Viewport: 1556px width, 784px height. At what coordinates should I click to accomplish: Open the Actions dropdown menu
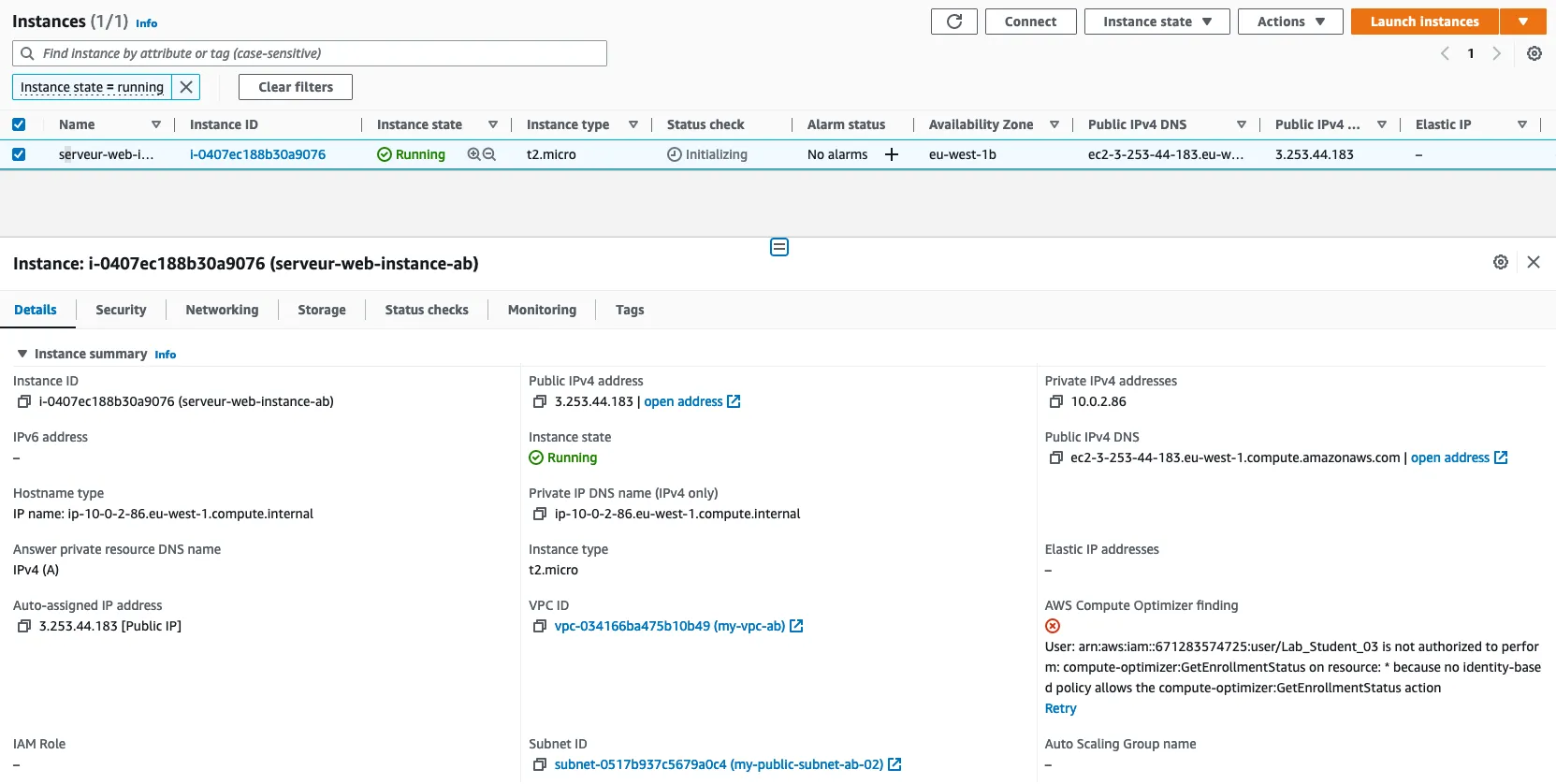tap(1289, 22)
